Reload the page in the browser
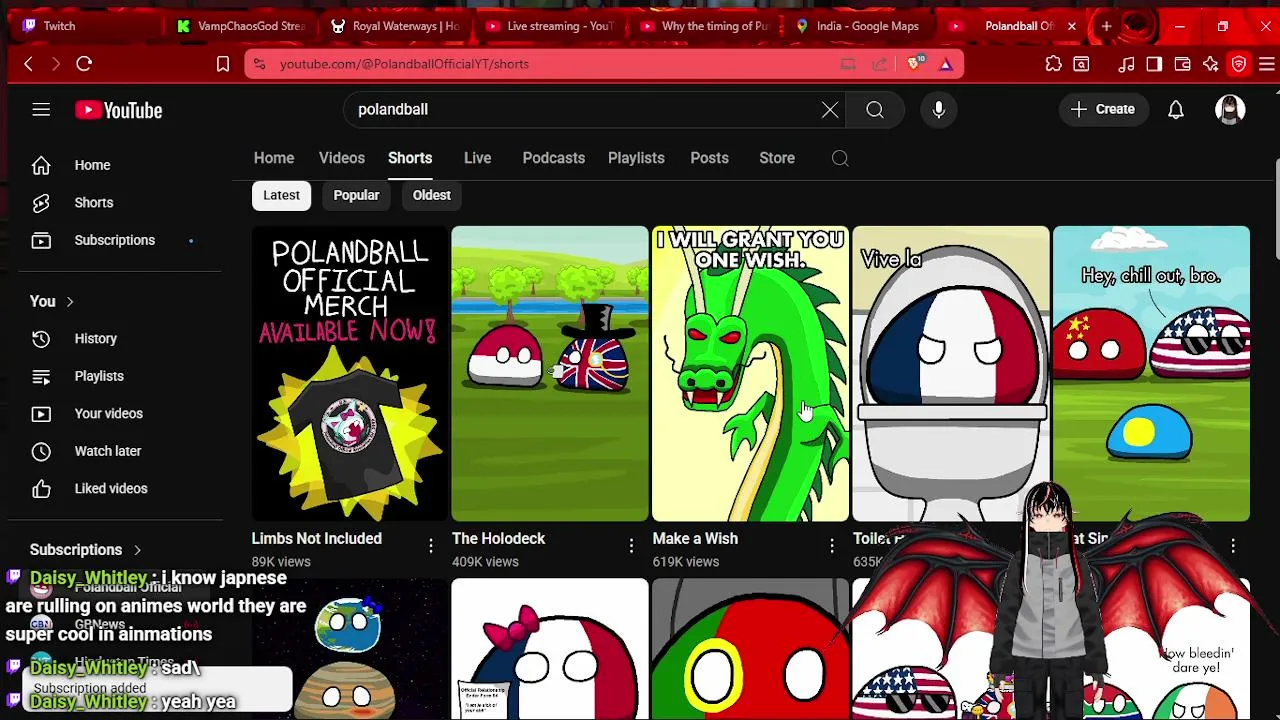Viewport: 1280px width, 720px height. pos(84,64)
